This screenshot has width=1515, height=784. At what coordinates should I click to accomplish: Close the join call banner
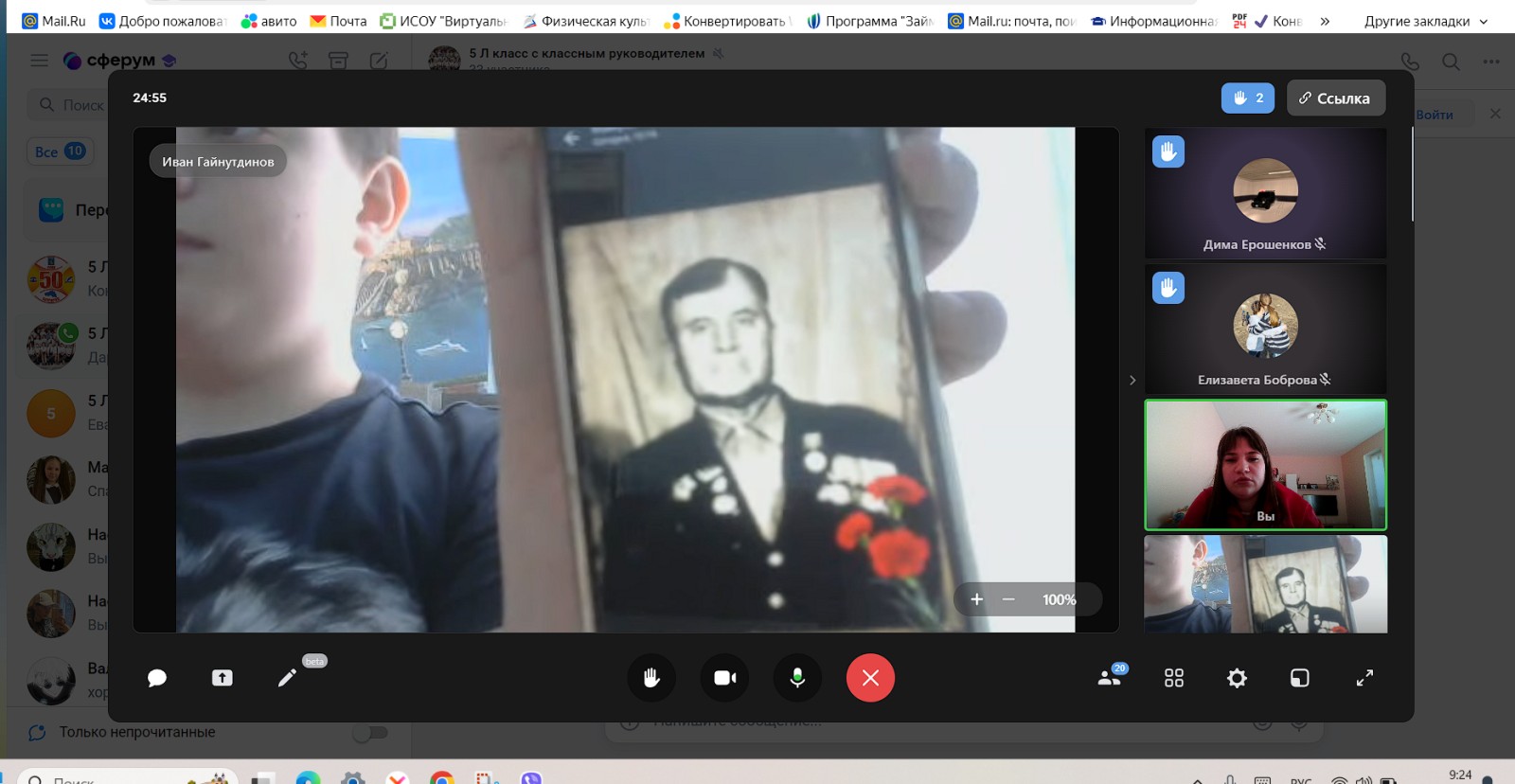click(1495, 114)
